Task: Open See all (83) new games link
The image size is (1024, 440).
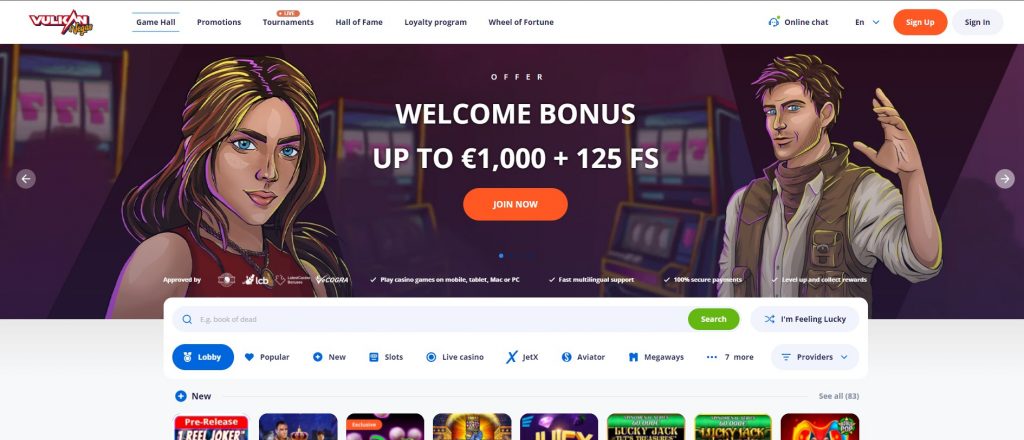Action: coord(839,396)
